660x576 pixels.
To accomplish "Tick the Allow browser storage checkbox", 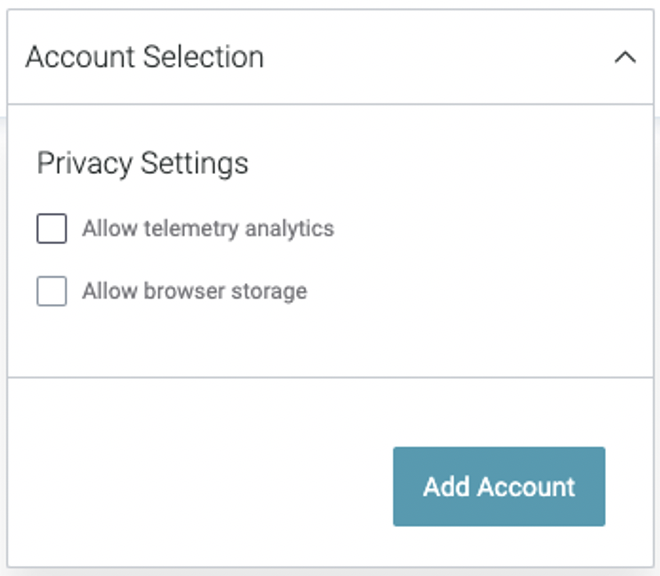I will 51,291.
